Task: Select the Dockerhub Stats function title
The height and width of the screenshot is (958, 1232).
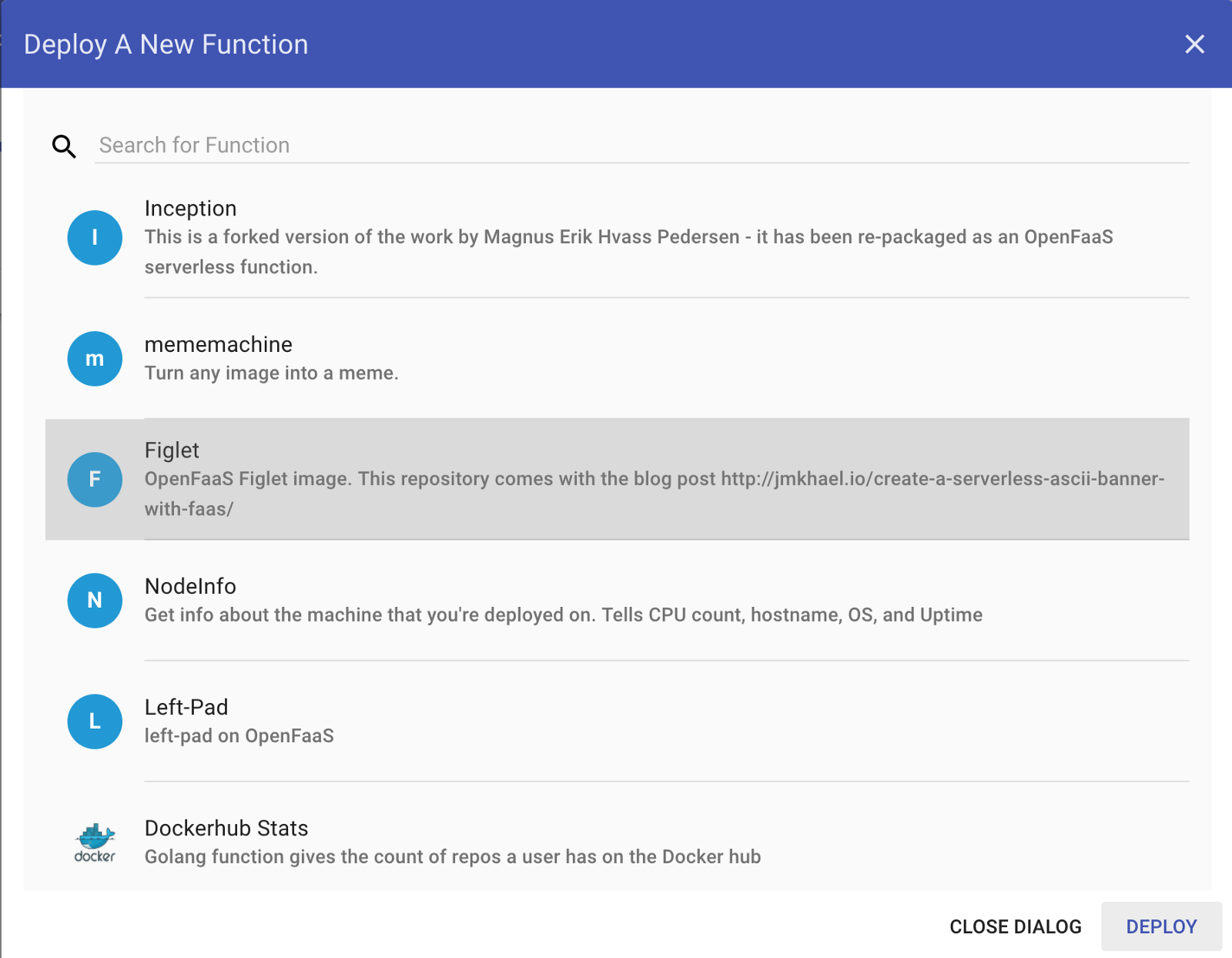Action: tap(226, 829)
